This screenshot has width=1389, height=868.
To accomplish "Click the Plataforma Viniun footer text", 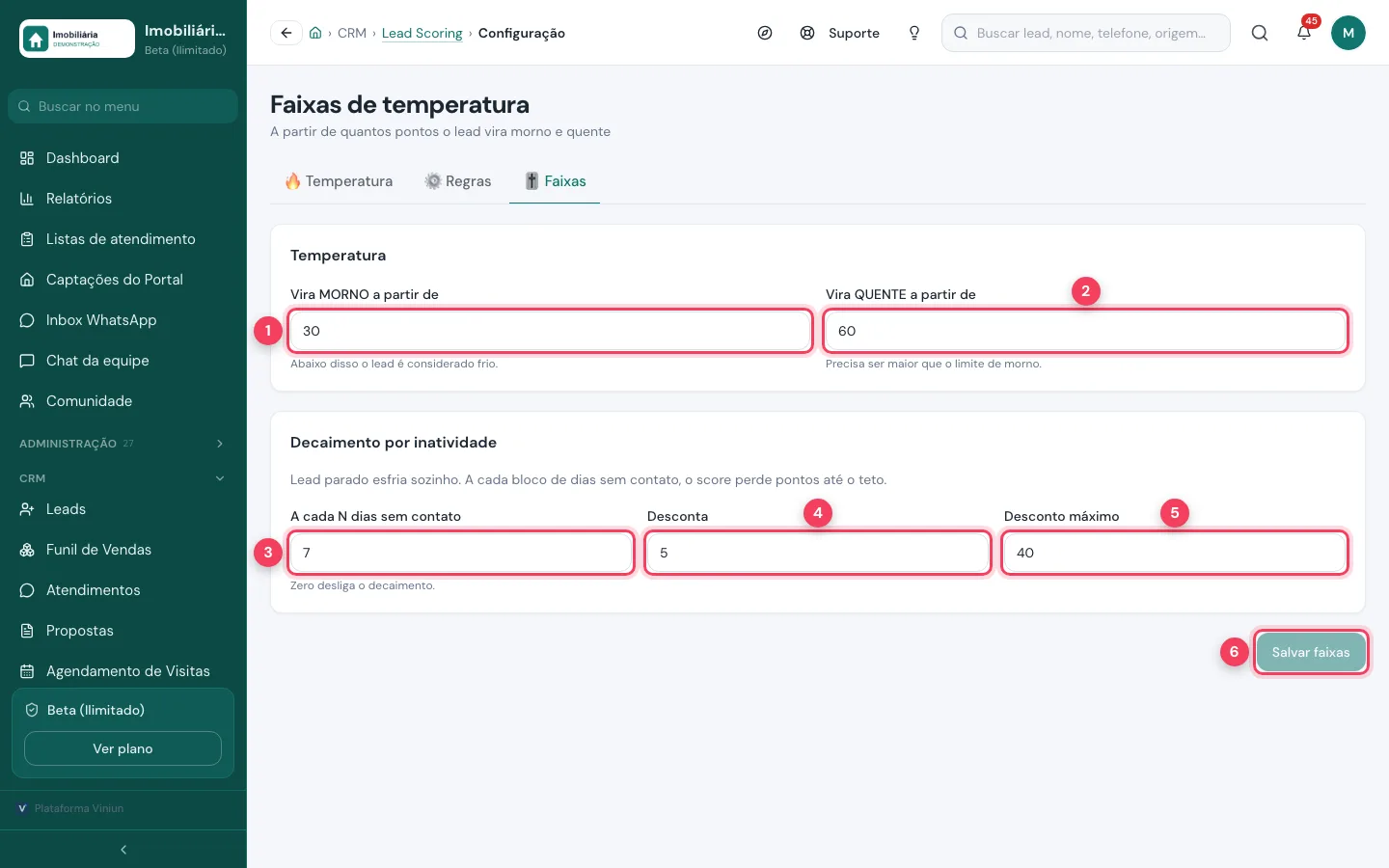I will pos(79,808).
